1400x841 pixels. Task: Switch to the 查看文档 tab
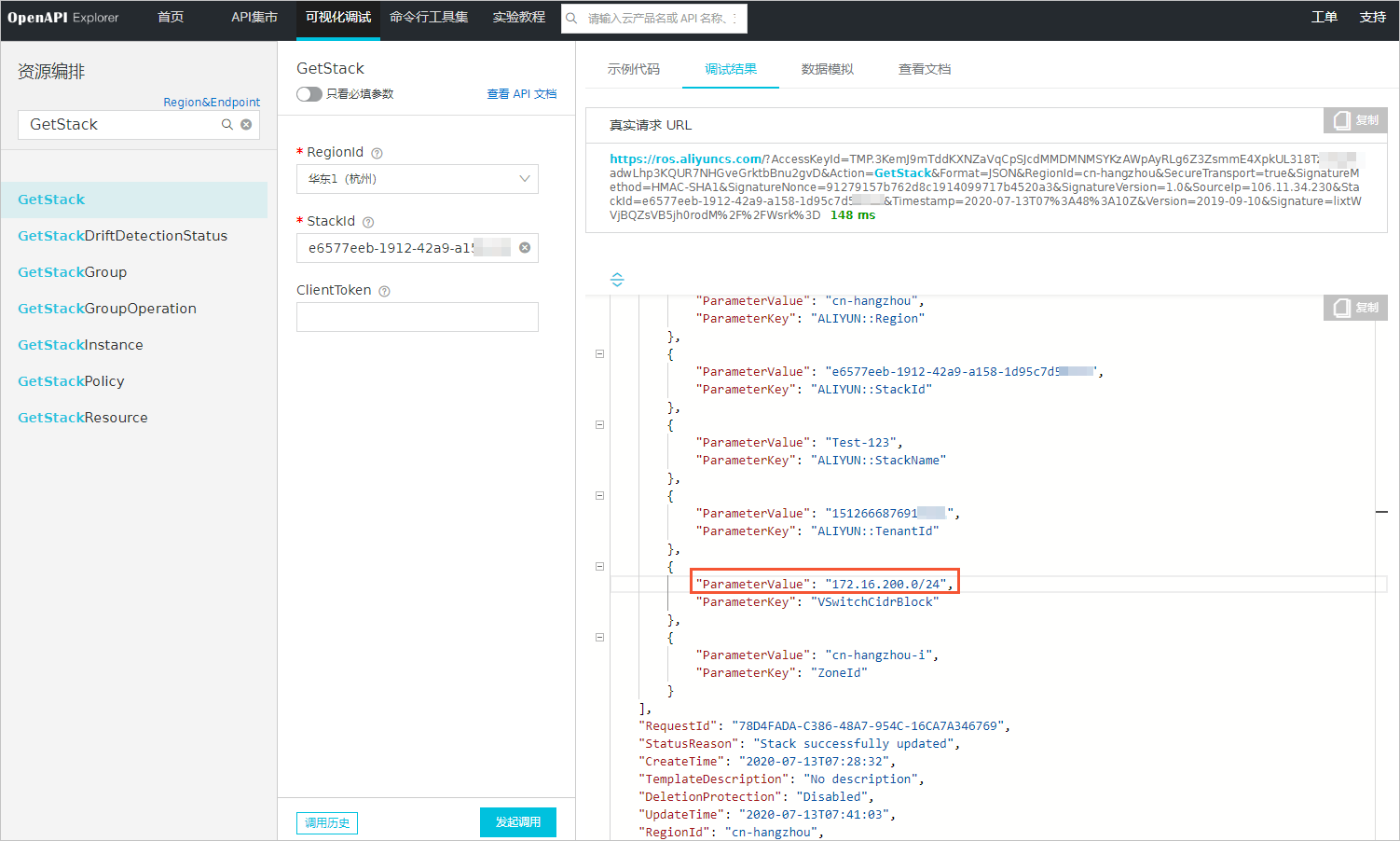[x=925, y=69]
